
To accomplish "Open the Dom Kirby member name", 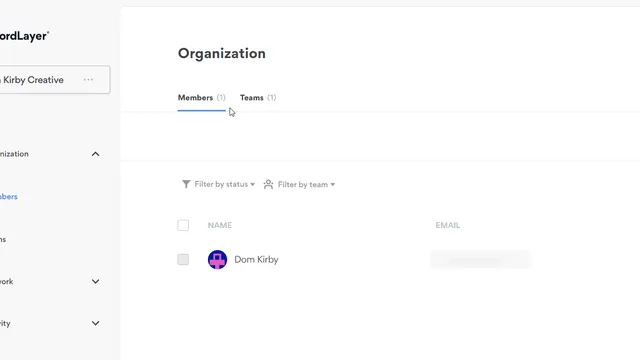I will [x=256, y=260].
